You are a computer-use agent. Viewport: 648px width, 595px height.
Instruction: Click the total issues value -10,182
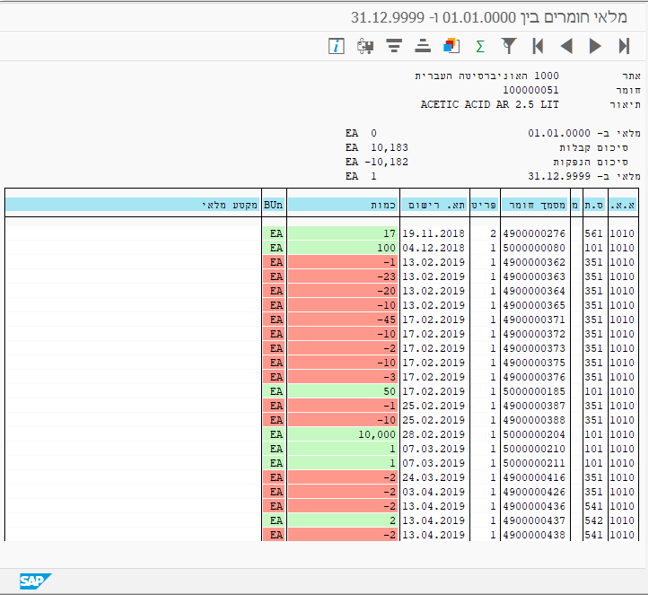pos(386,162)
